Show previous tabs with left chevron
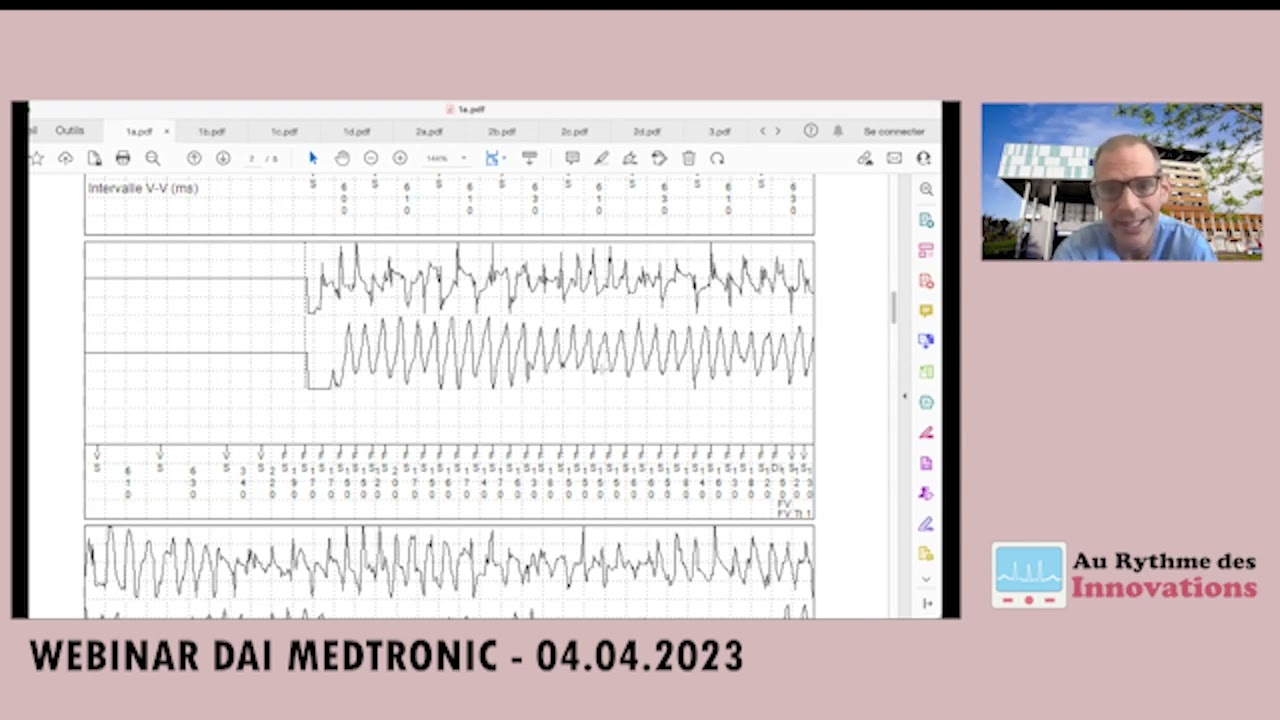The height and width of the screenshot is (720, 1280). [x=763, y=131]
